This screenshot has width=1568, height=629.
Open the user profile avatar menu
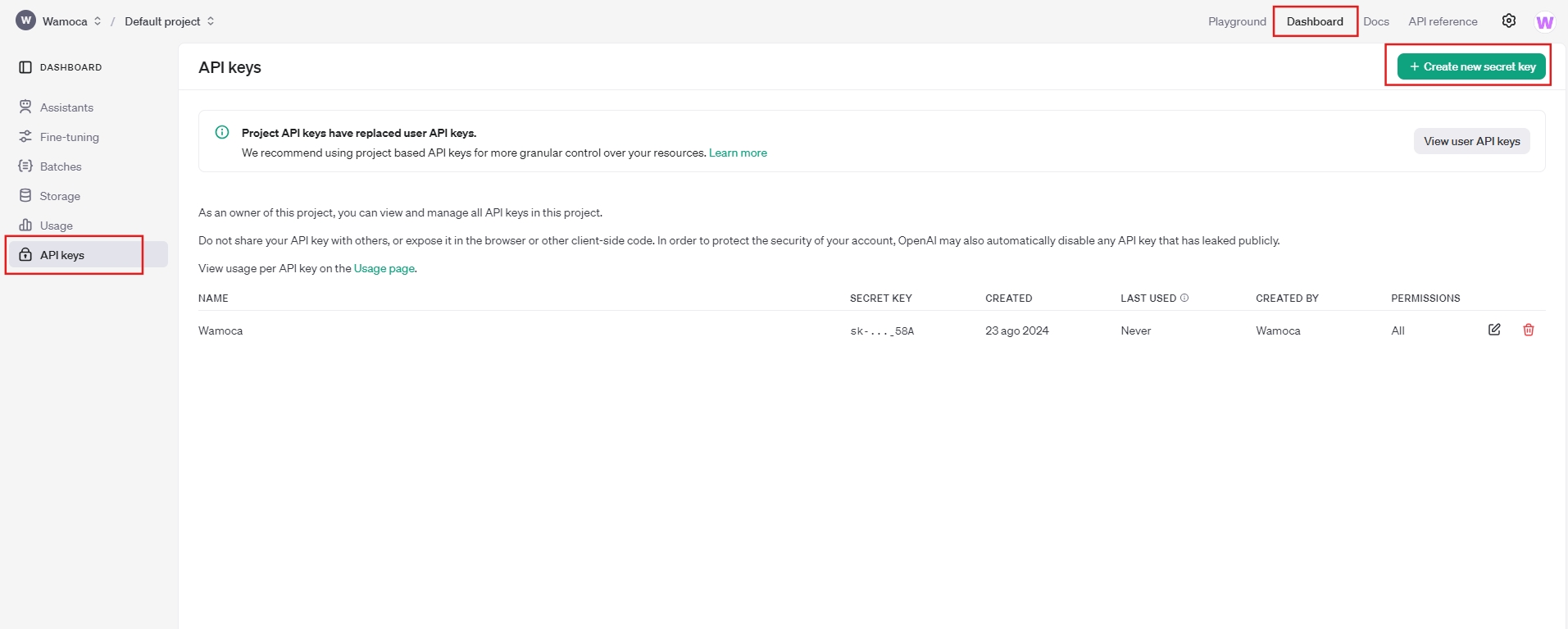(1544, 22)
